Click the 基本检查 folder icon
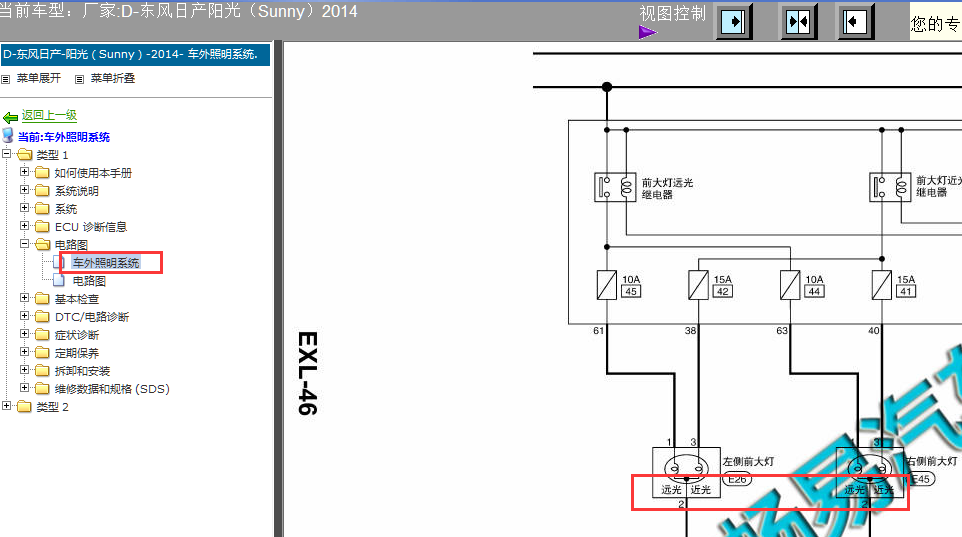962x537 pixels. point(42,298)
